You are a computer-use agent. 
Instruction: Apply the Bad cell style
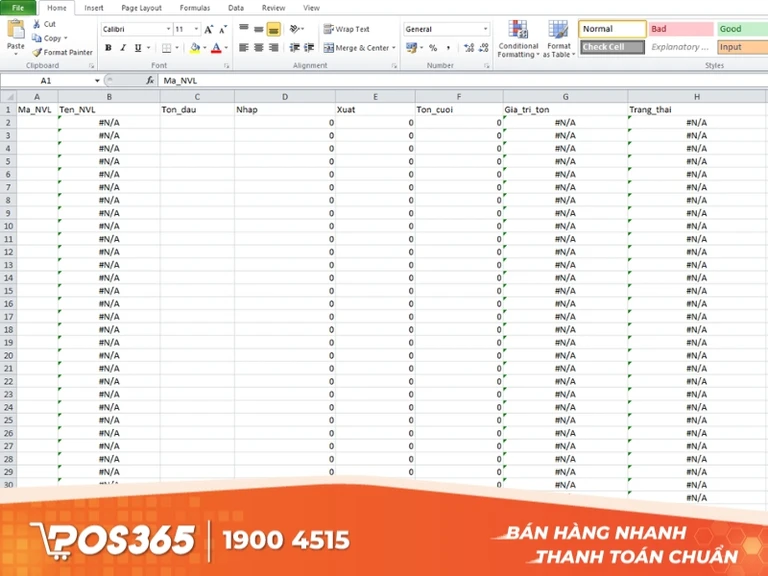pos(681,29)
